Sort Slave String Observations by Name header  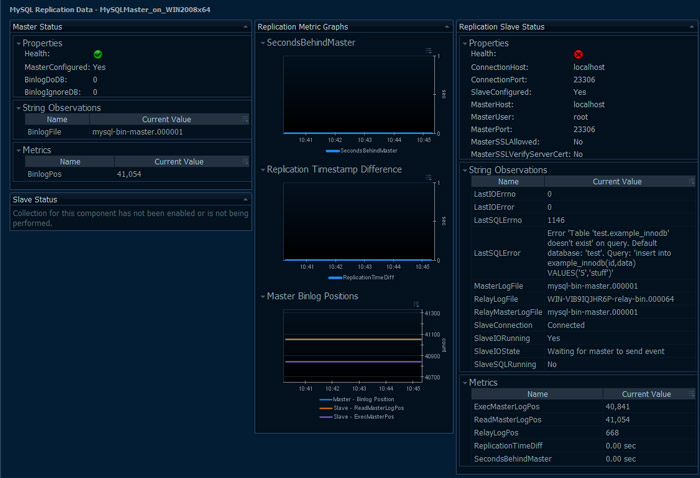508,182
